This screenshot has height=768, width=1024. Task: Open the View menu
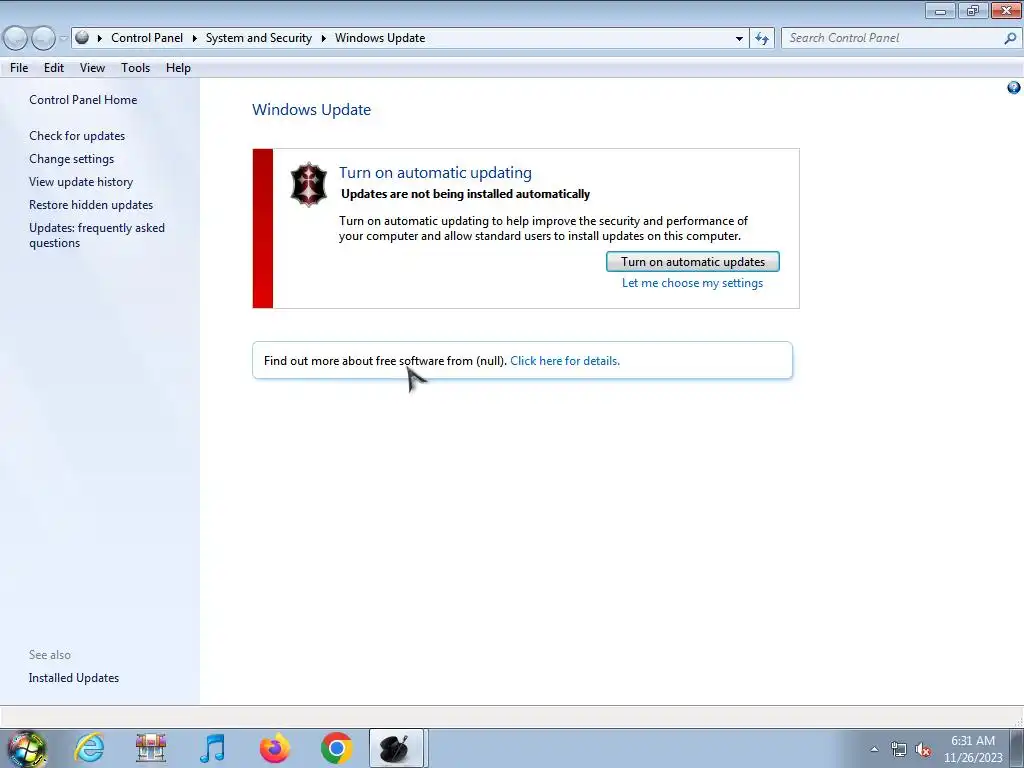(92, 68)
